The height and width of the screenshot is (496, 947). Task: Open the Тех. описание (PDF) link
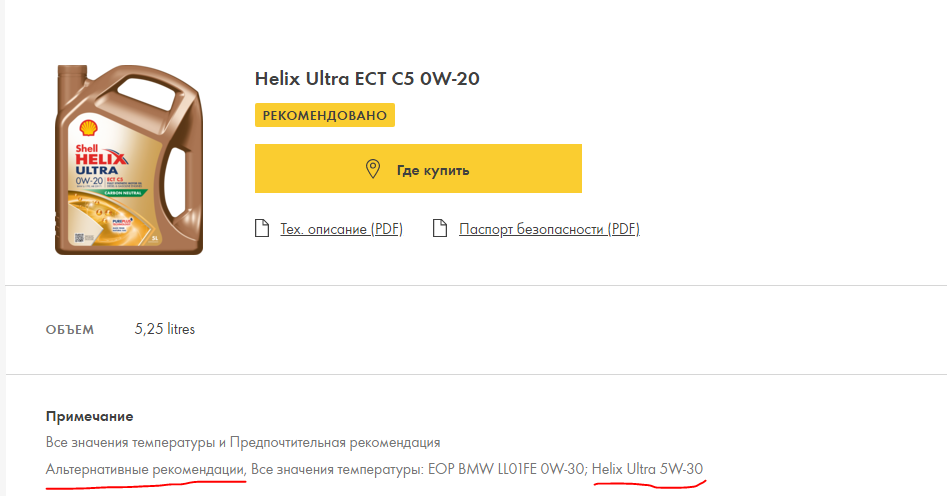[x=341, y=229]
